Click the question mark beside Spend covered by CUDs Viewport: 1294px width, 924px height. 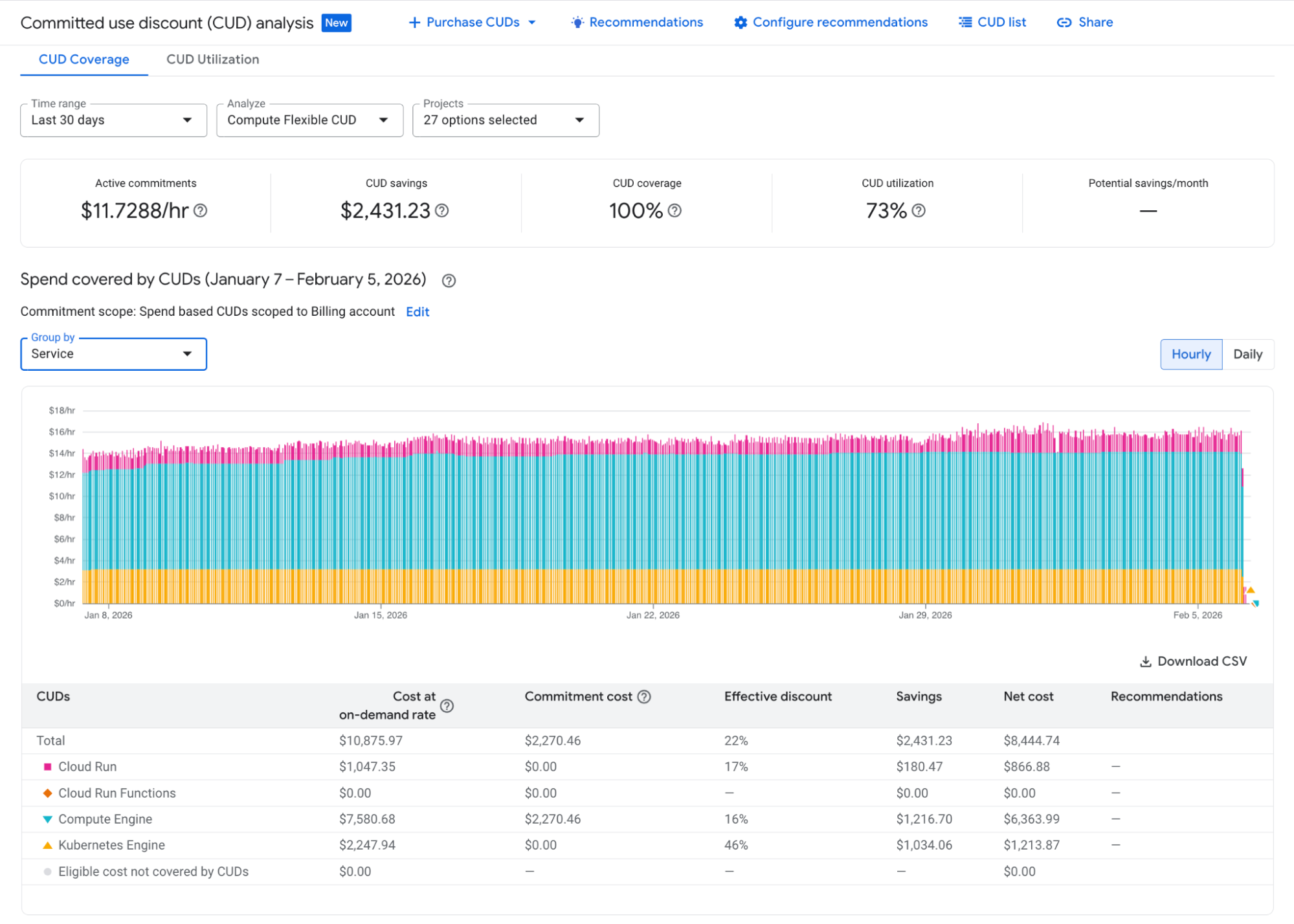(448, 280)
